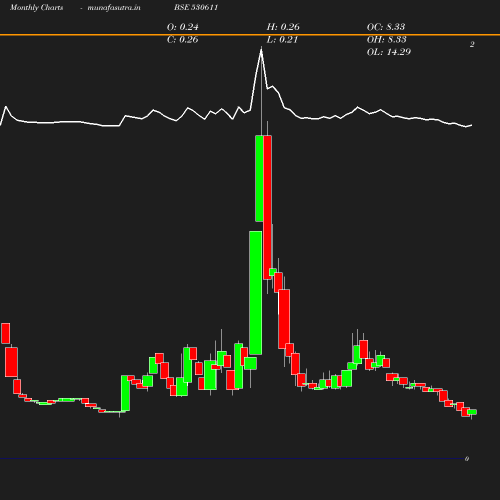Click the 'OH: 8.33' value
Viewport: 500px width, 500px height.
tap(386, 39)
